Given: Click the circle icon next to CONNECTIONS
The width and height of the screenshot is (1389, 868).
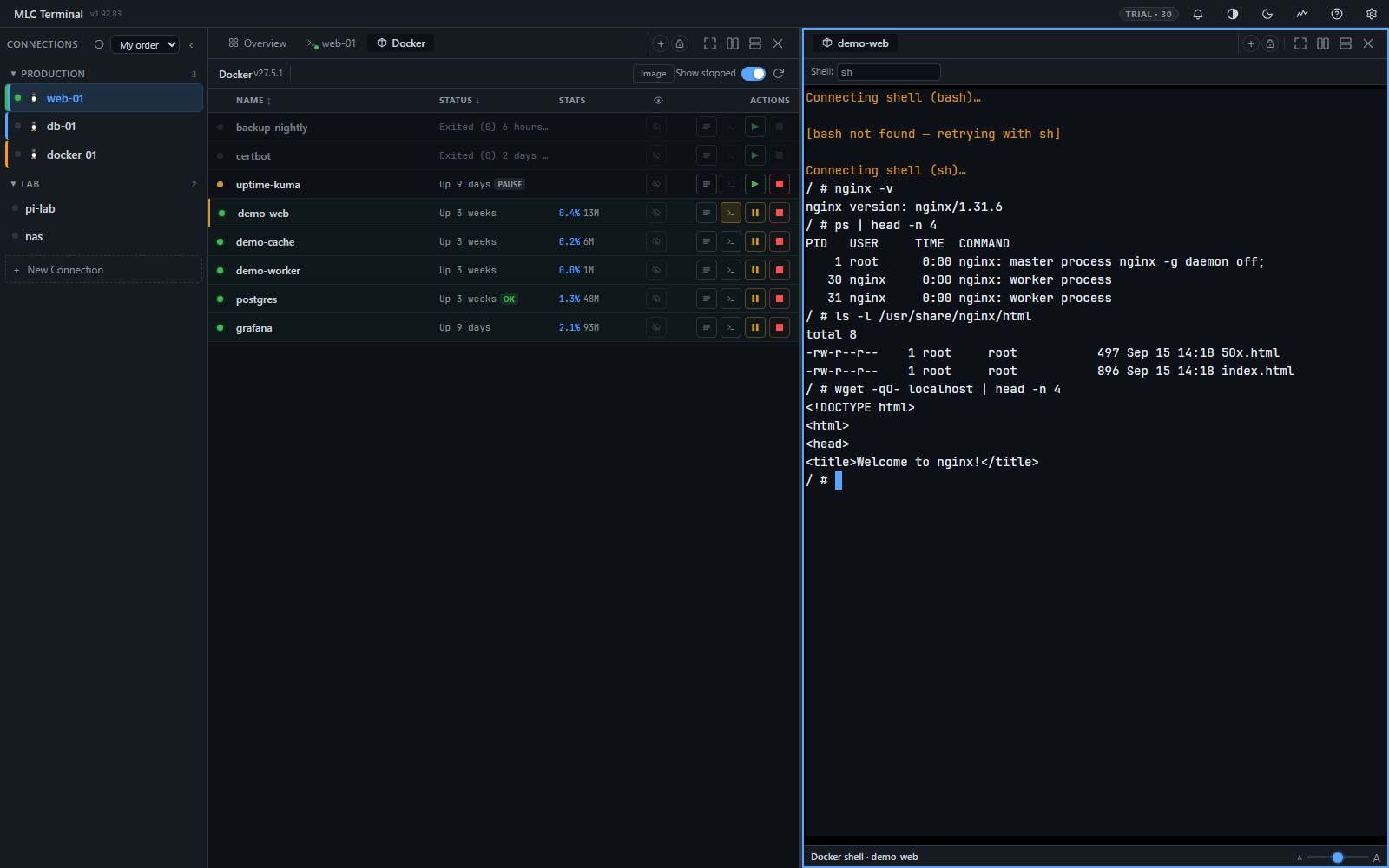Looking at the screenshot, I should (x=99, y=44).
